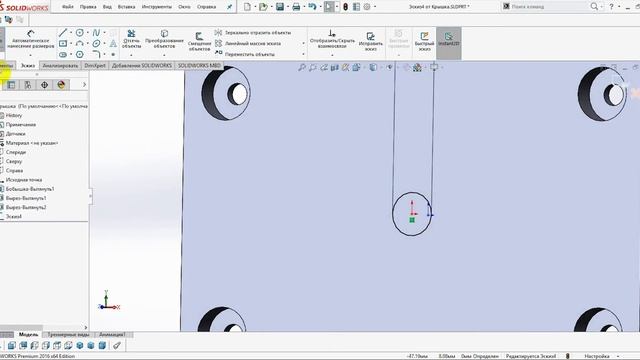Select the Polygon sketch tool
Image resolution: width=640 pixels, height=360 pixels.
(80, 54)
